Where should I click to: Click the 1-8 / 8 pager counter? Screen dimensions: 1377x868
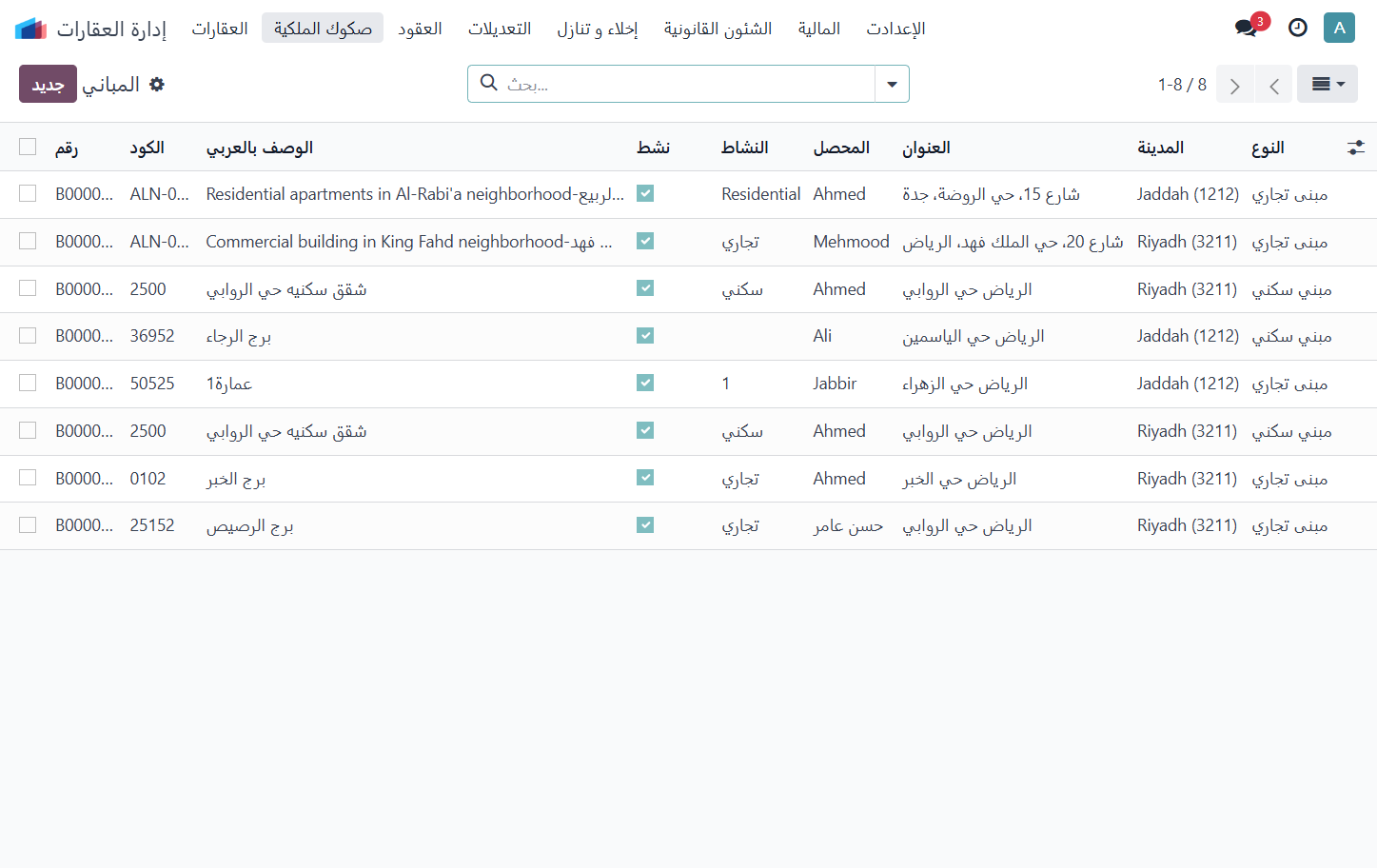[x=1182, y=85]
